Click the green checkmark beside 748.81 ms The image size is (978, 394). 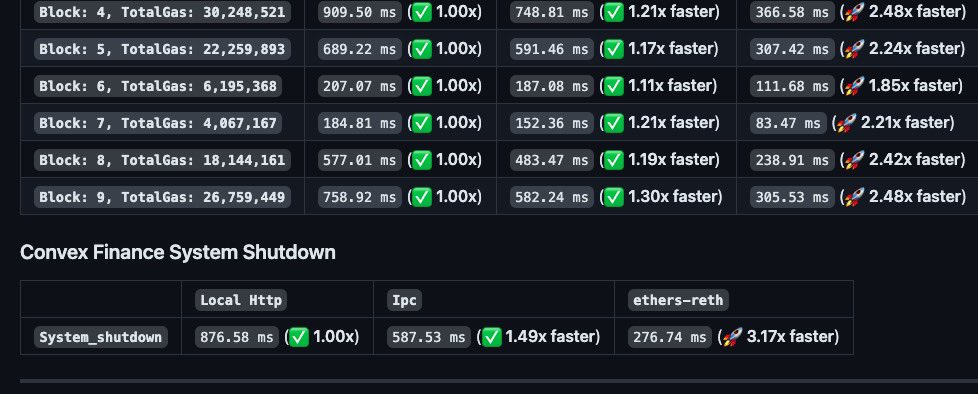[x=614, y=12]
